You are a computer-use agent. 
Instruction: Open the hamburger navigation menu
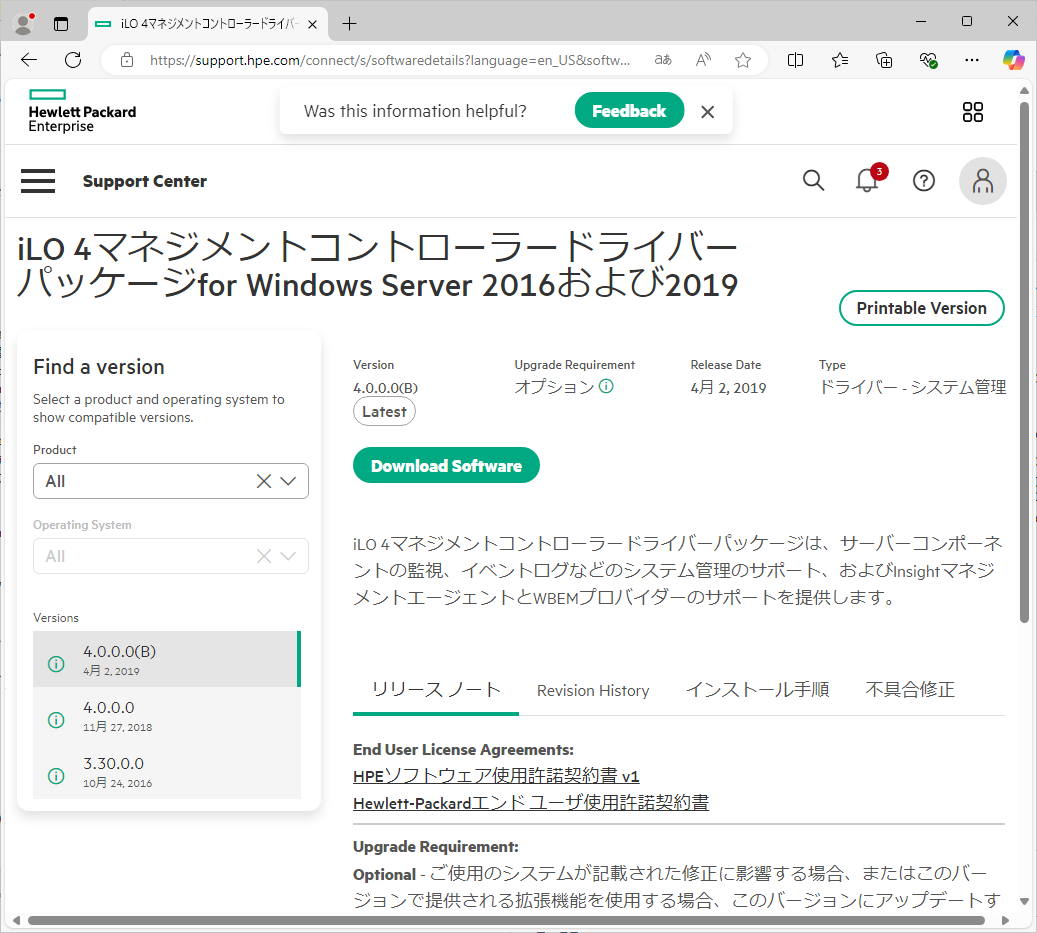tap(38, 181)
